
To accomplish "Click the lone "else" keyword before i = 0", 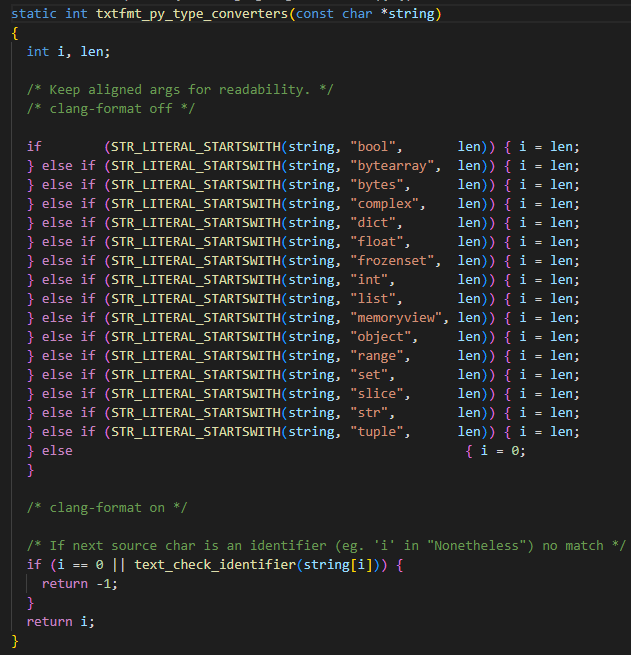I will [57, 451].
